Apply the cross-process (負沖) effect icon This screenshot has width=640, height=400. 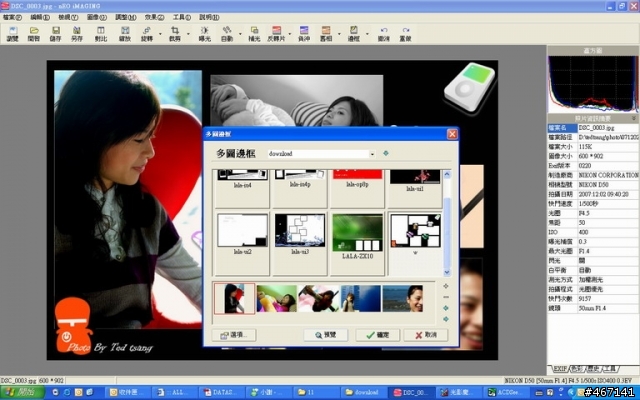click(x=304, y=34)
